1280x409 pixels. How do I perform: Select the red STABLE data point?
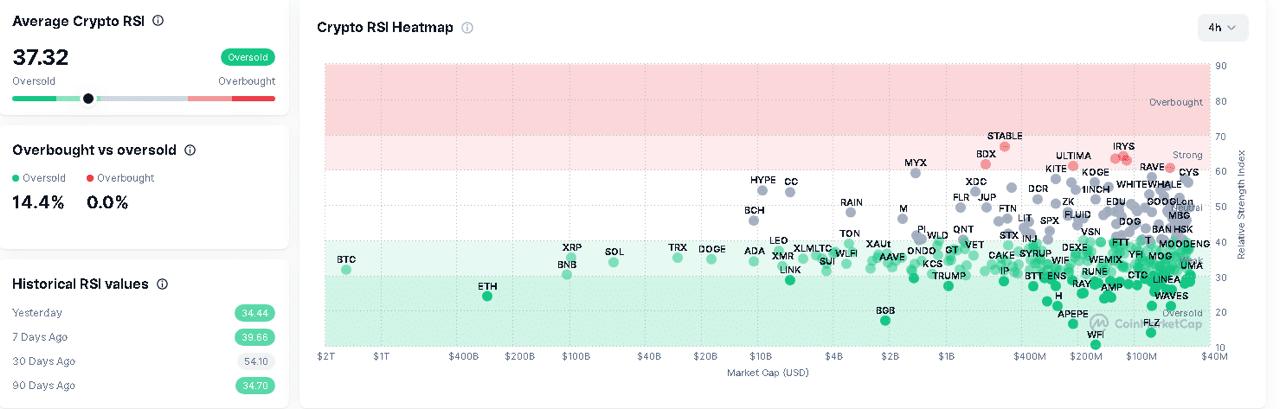1005,147
